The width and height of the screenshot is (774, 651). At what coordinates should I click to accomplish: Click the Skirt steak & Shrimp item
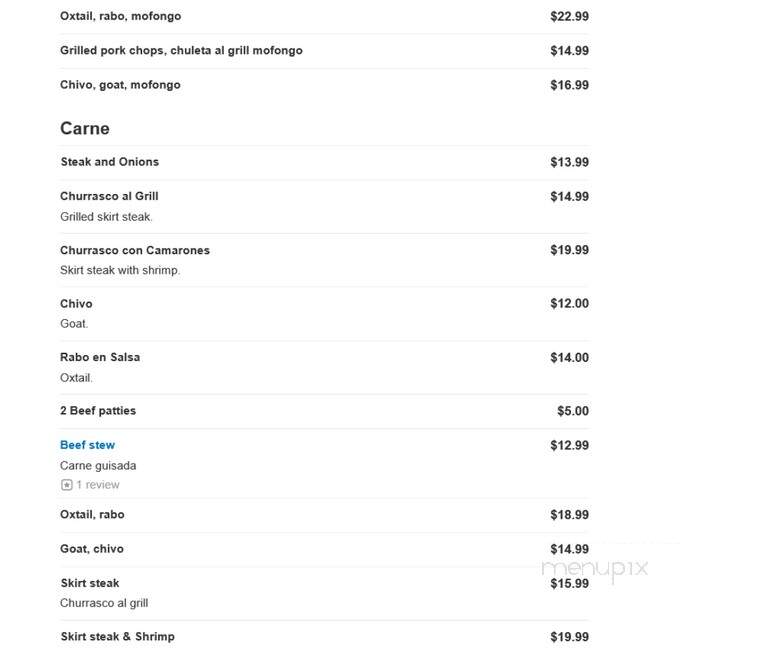[x=117, y=637]
